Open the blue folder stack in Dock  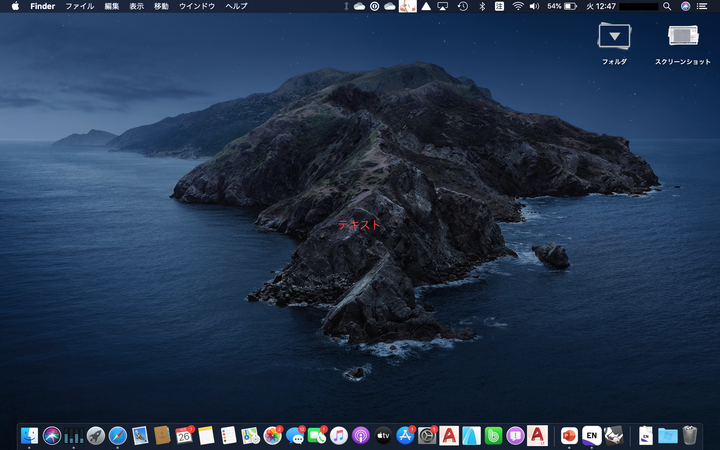[668, 435]
